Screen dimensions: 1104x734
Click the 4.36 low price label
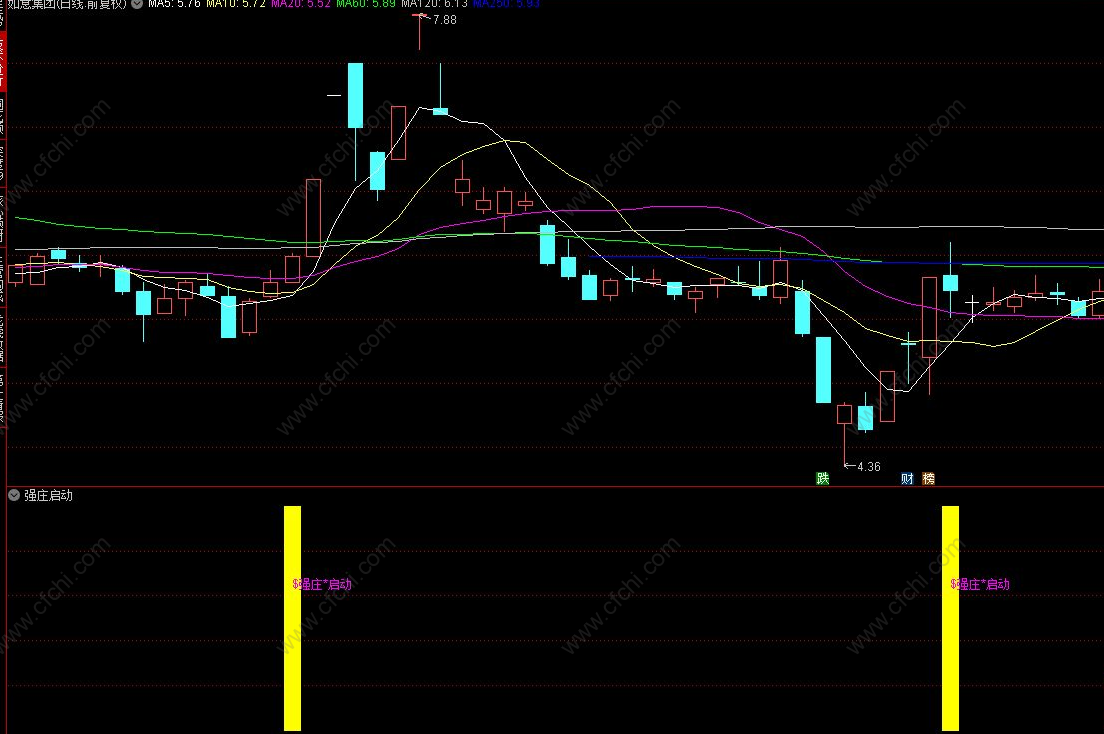click(869, 466)
